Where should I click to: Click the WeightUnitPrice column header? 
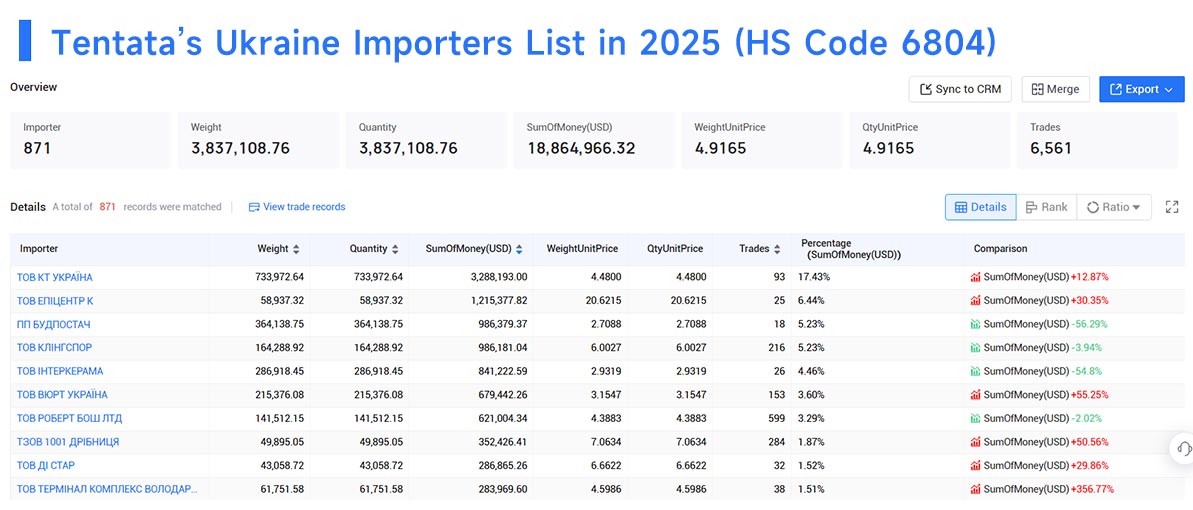pyautogui.click(x=582, y=249)
